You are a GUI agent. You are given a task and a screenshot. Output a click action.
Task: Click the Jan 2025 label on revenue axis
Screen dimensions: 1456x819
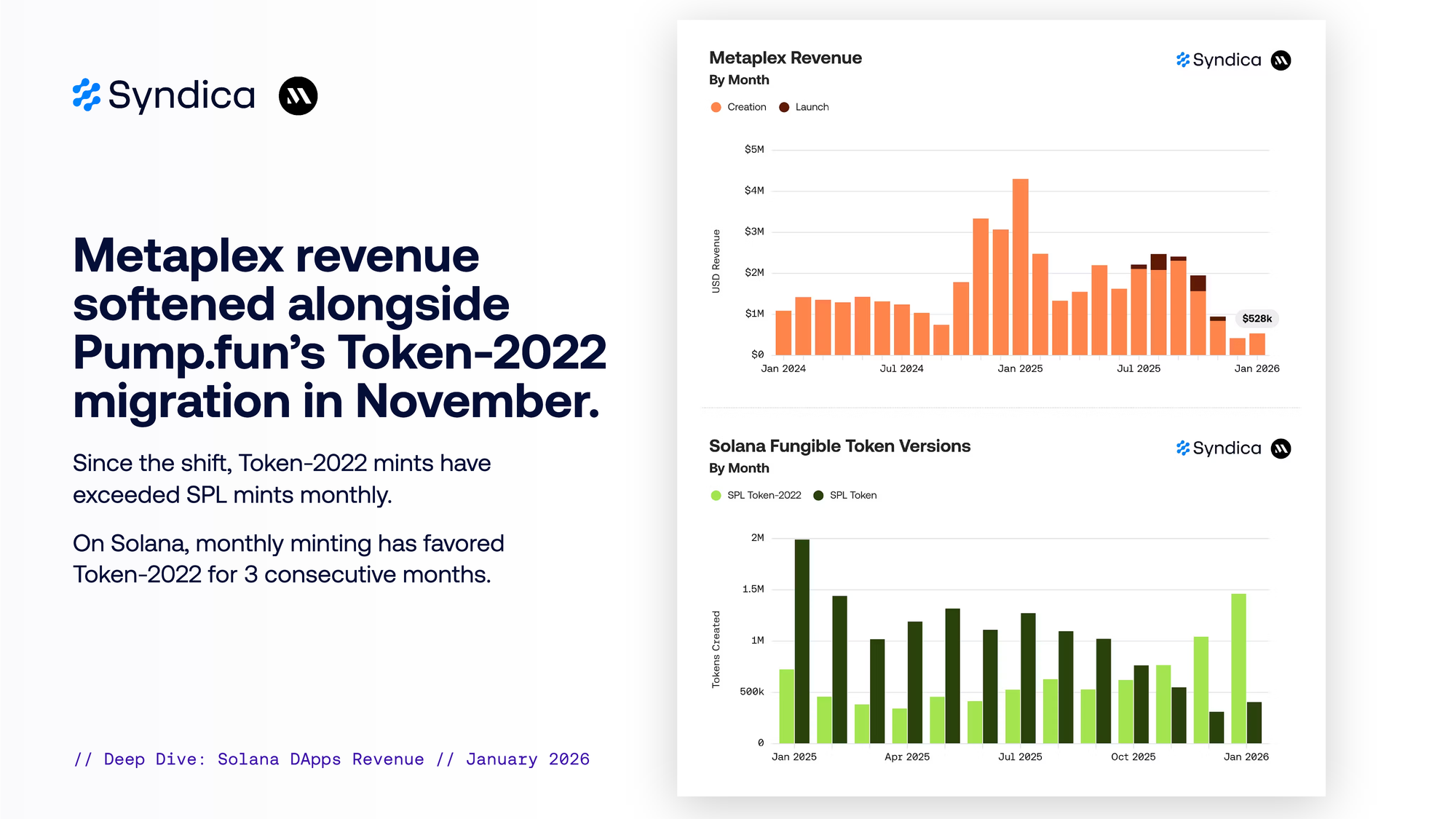(1020, 369)
